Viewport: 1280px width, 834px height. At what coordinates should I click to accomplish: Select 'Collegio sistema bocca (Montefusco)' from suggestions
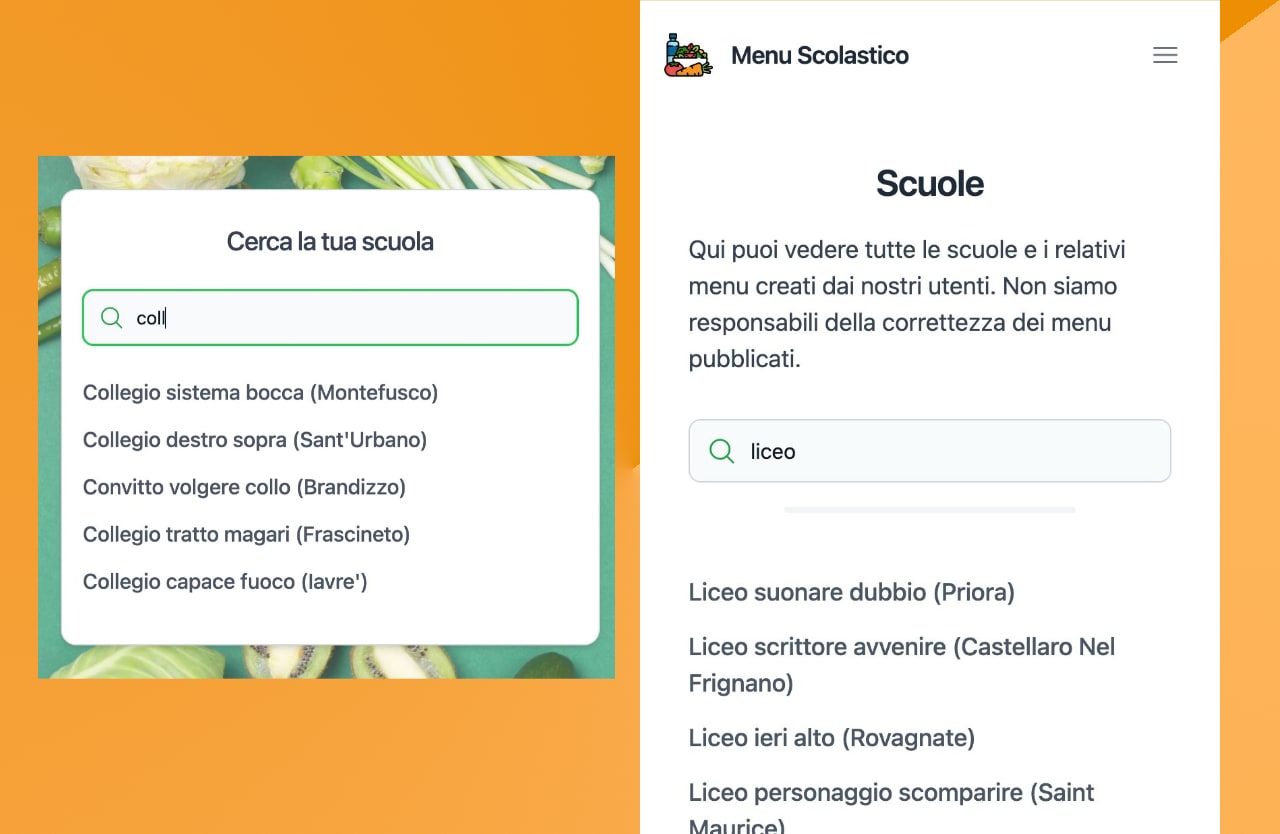pyautogui.click(x=260, y=392)
